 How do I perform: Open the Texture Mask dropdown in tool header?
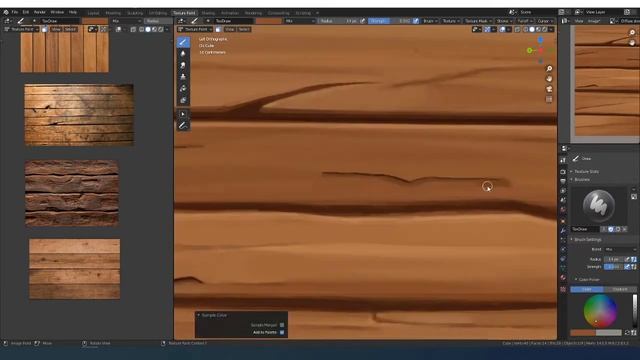coord(478,21)
